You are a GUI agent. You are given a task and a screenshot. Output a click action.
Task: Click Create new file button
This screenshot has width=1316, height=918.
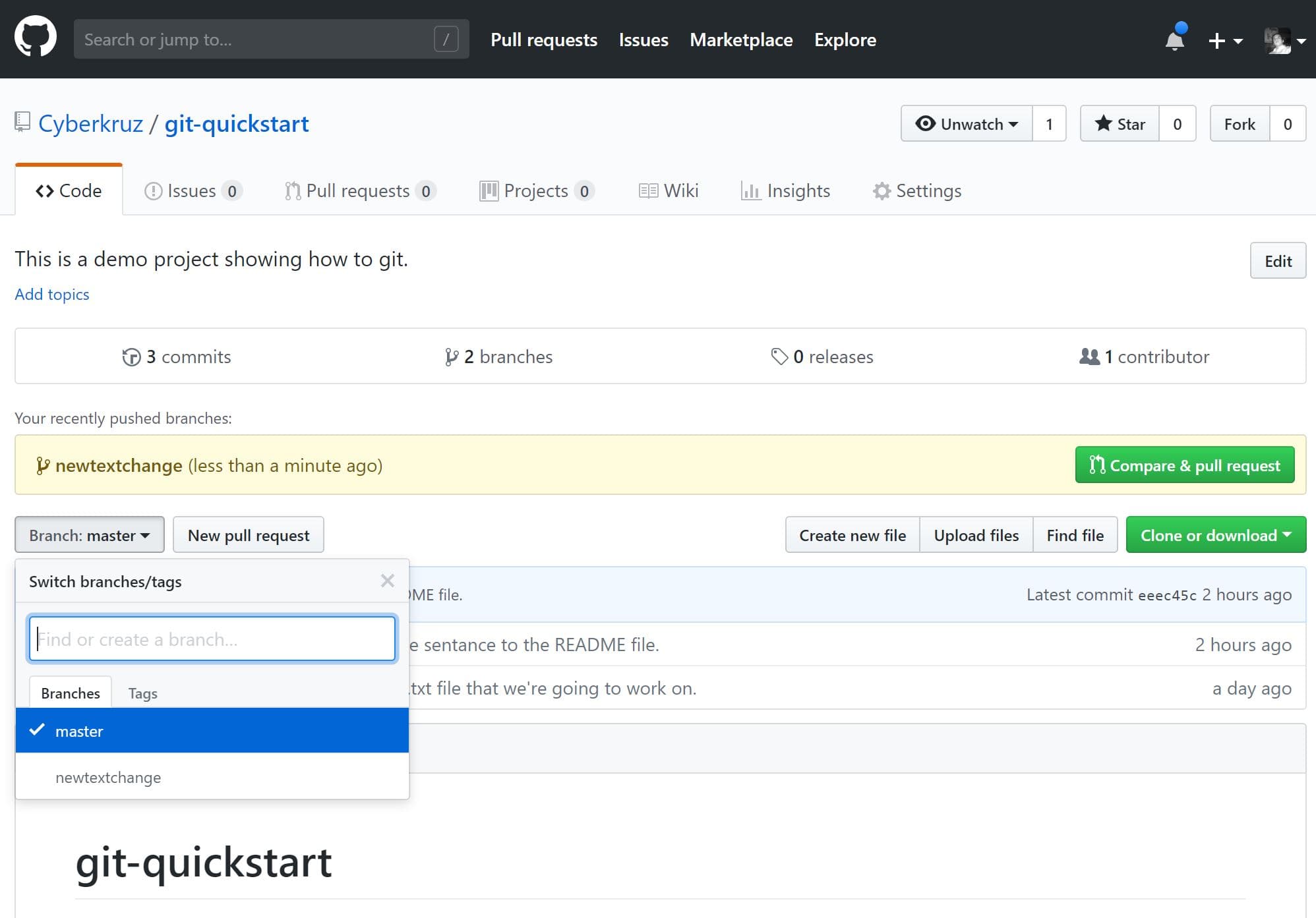click(x=852, y=535)
